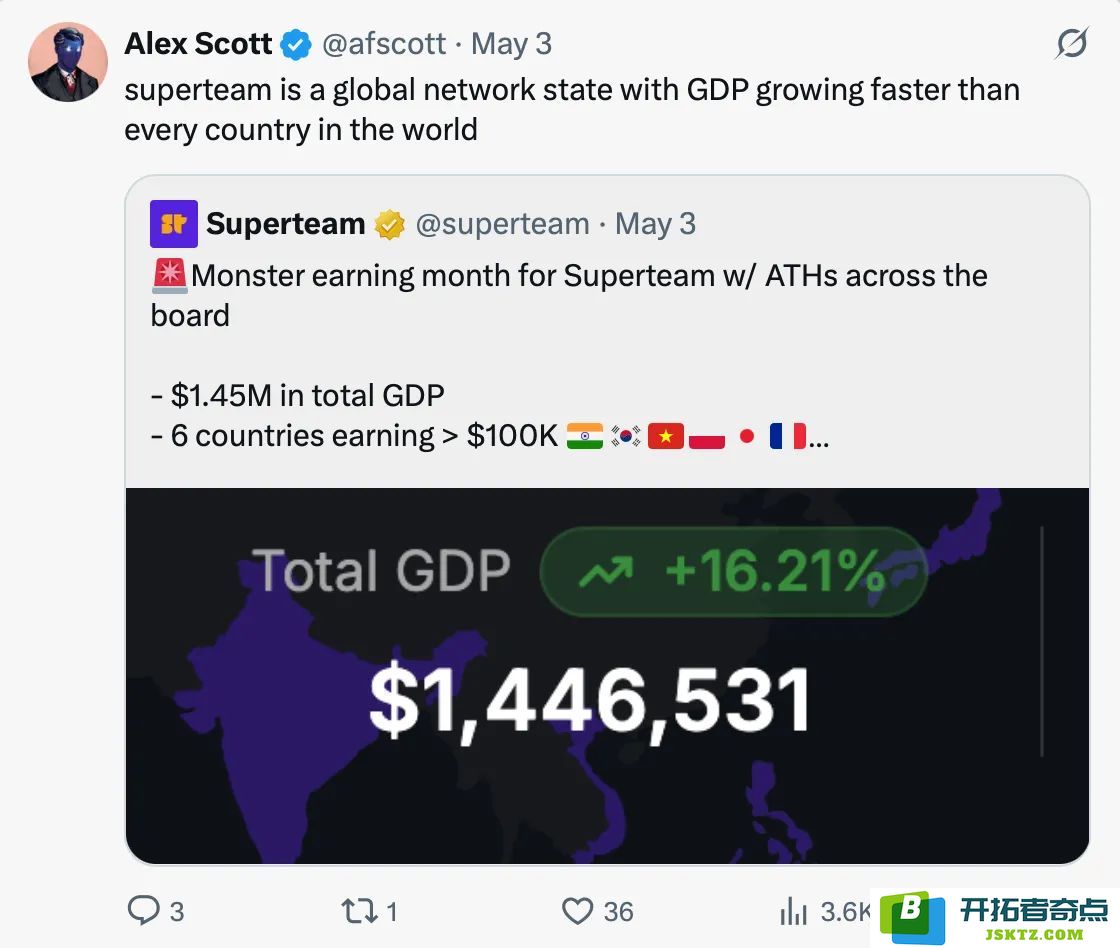The image size is (1120, 948).
Task: Click the Superteam account name
Action: [x=286, y=224]
